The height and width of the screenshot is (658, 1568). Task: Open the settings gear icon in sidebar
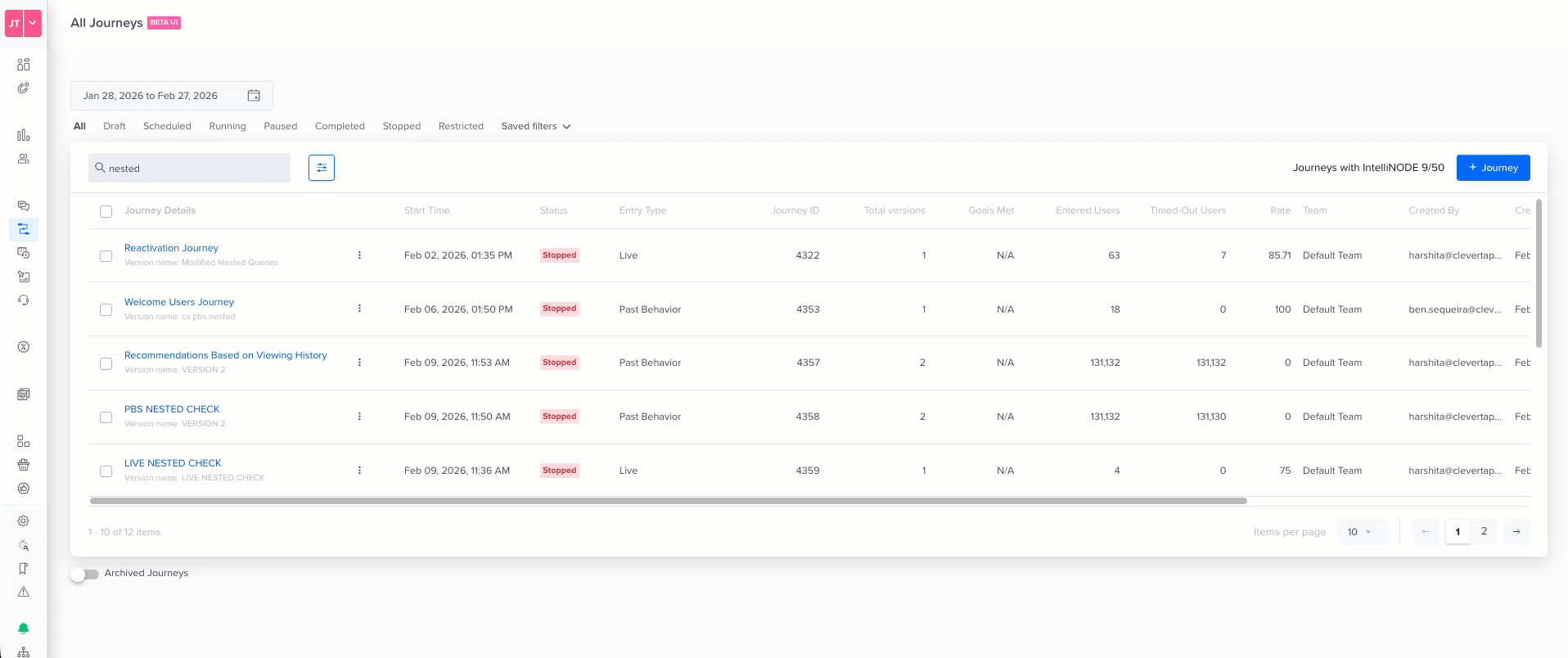[24, 521]
